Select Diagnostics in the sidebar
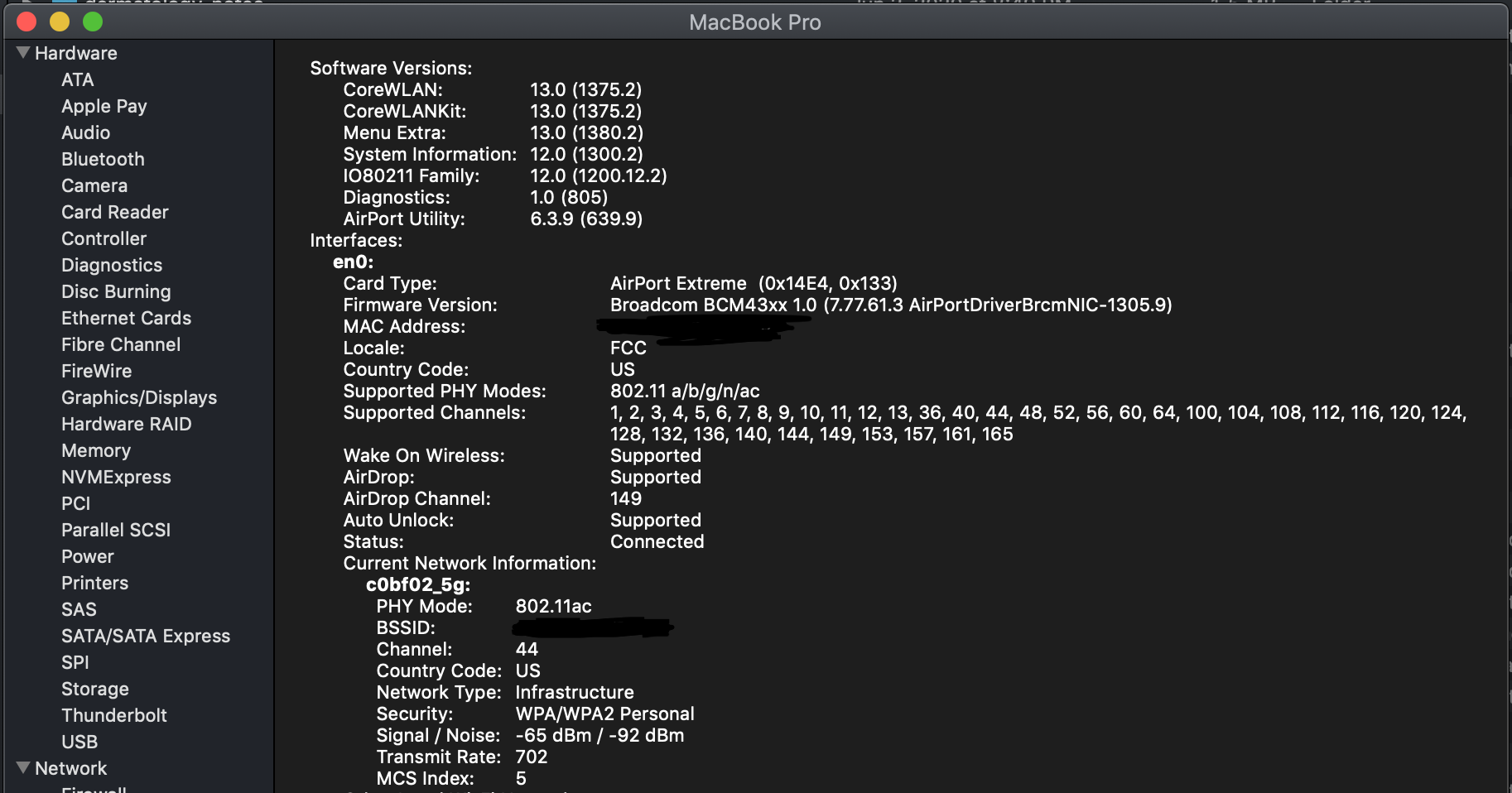The width and height of the screenshot is (1512, 793). (x=112, y=265)
